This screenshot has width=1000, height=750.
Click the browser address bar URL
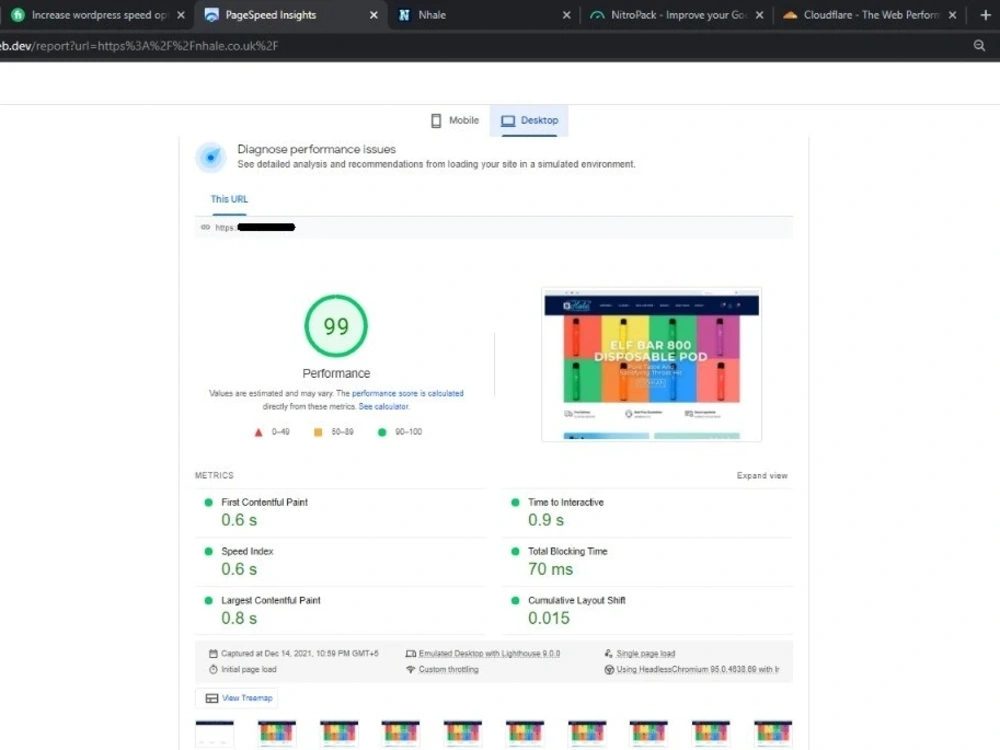tap(139, 46)
